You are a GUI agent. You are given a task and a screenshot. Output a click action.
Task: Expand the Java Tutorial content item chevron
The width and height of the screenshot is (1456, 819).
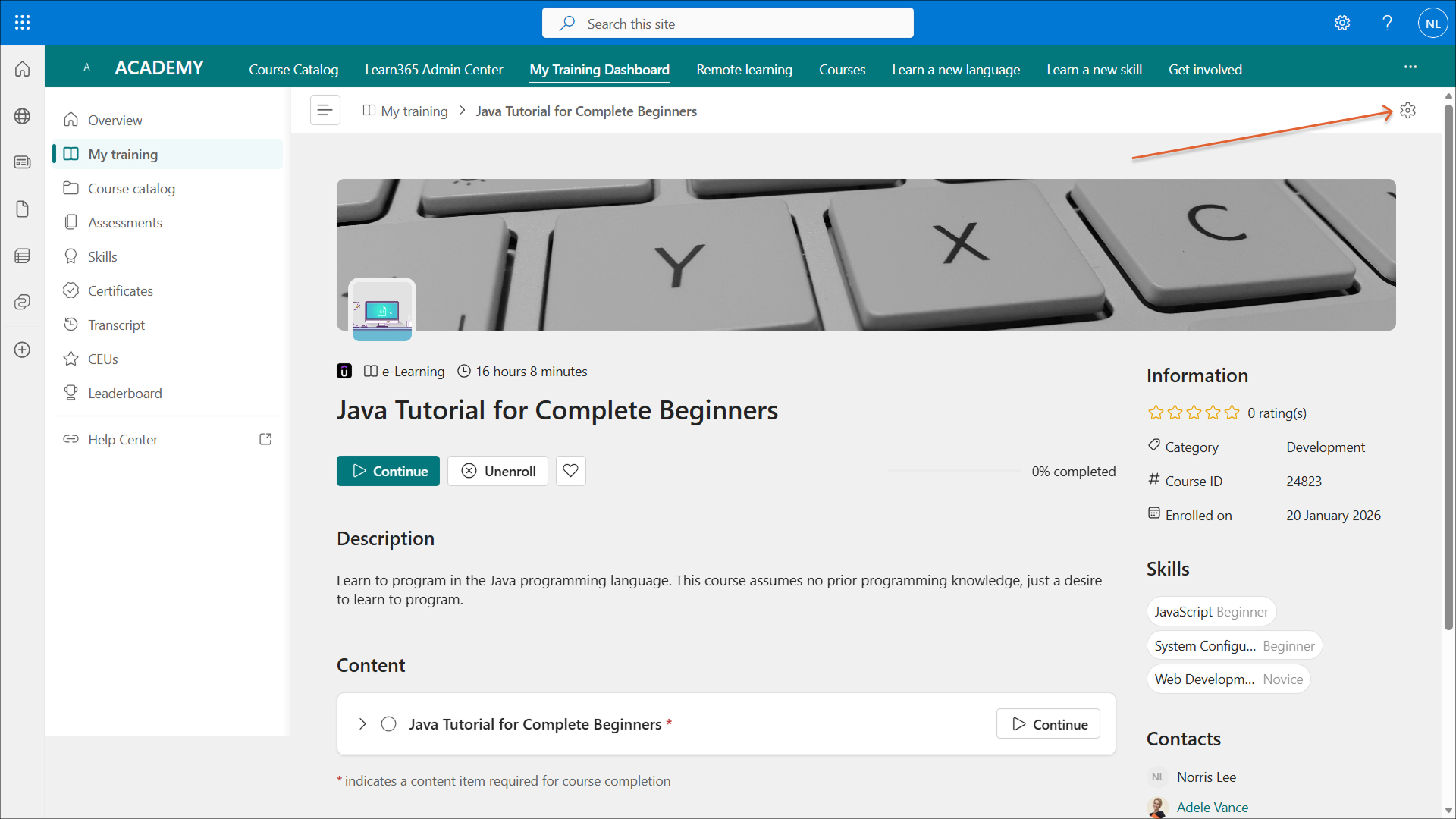(362, 724)
